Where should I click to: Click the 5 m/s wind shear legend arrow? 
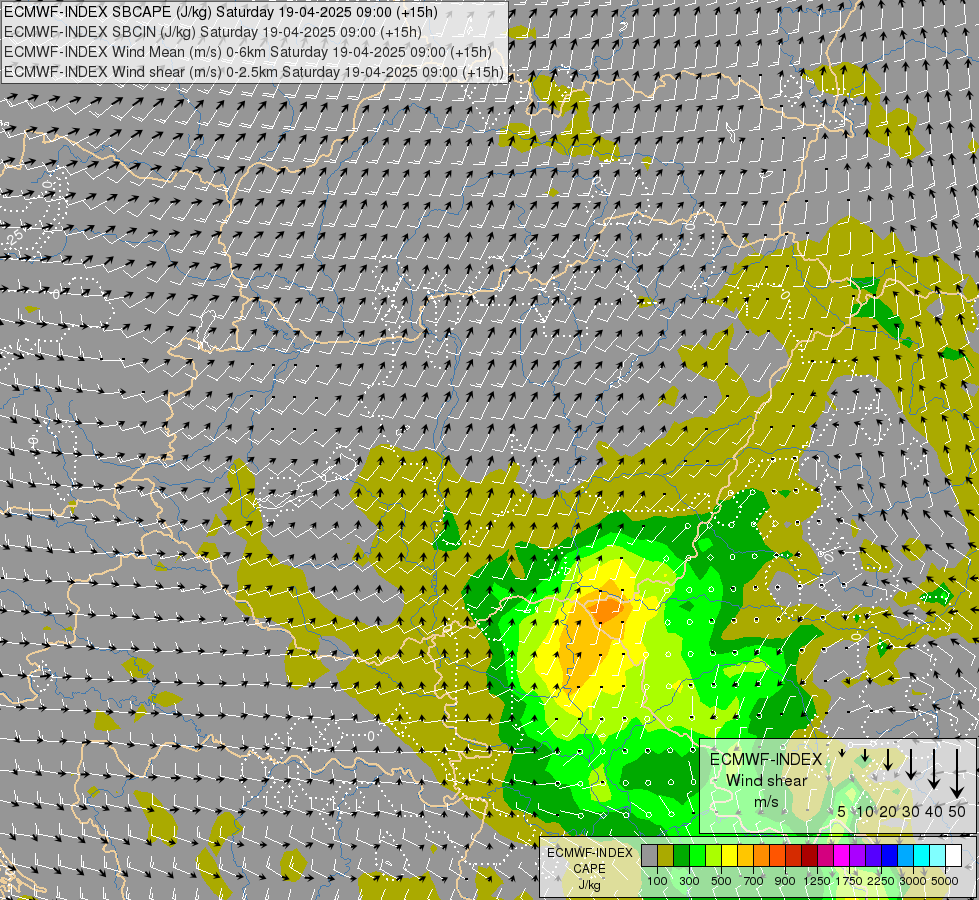(842, 753)
